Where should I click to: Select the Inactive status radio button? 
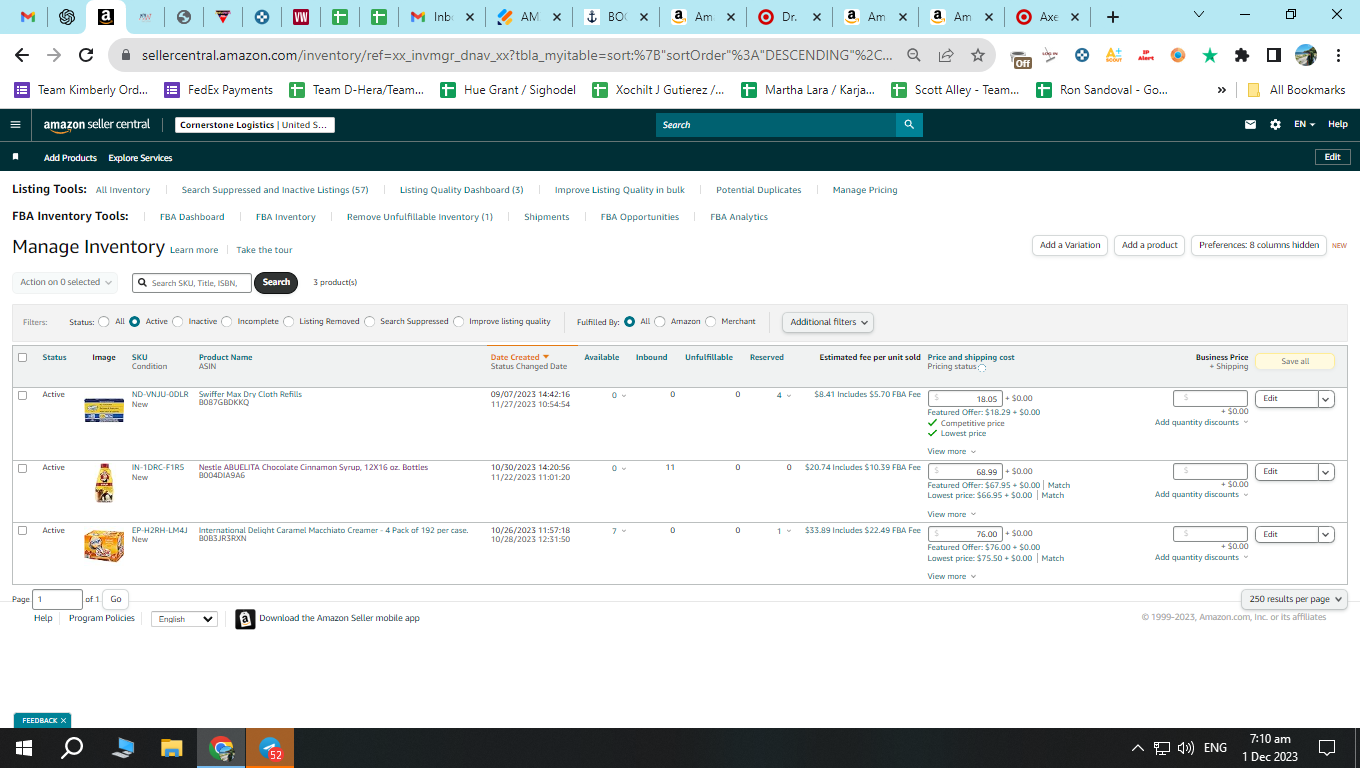click(178, 322)
